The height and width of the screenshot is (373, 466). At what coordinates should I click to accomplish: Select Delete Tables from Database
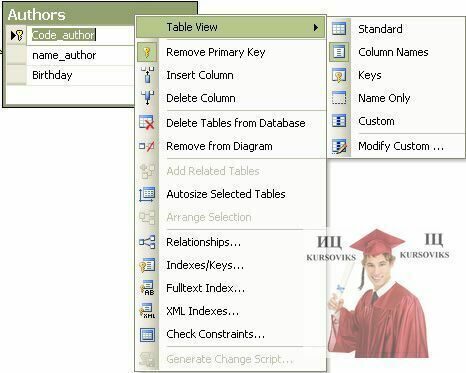point(231,123)
